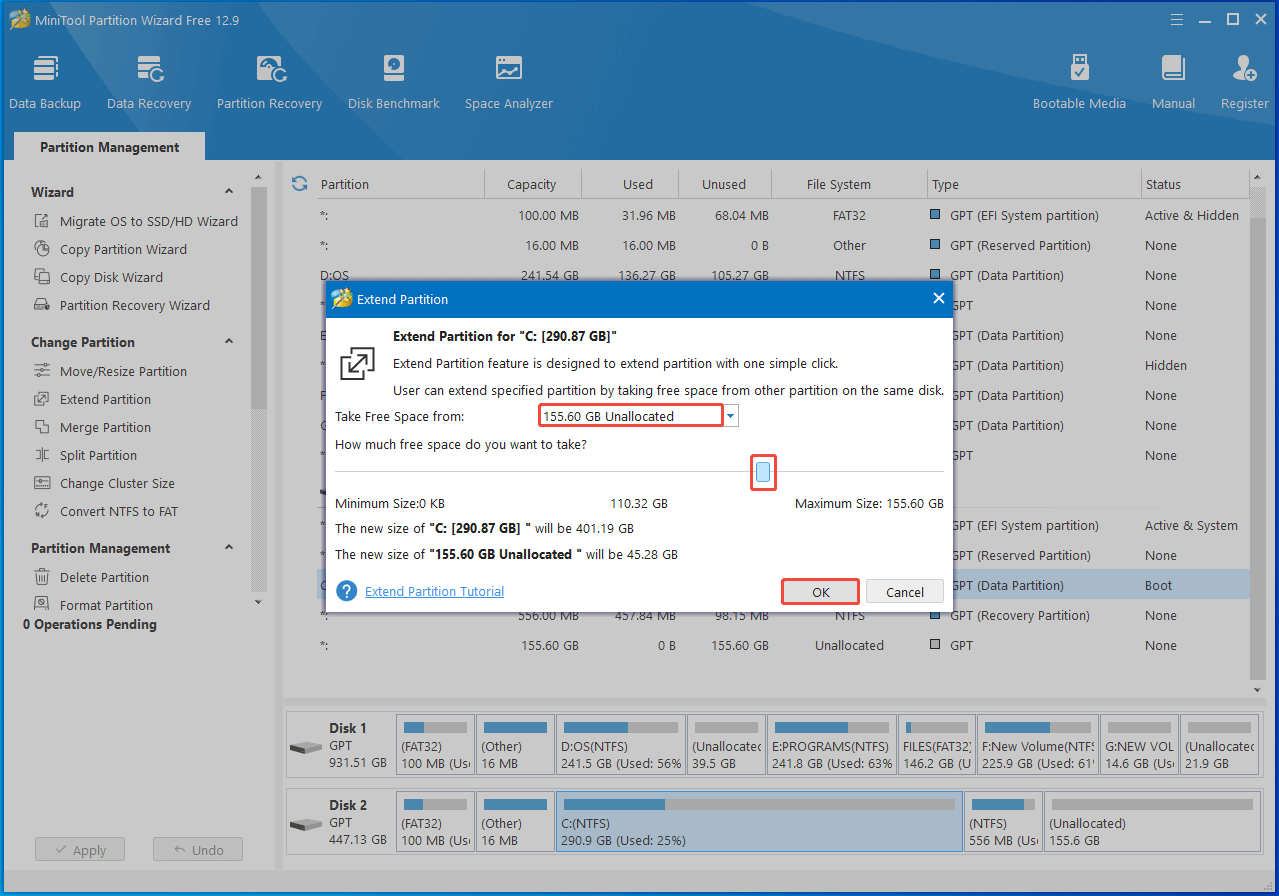This screenshot has height=896, width=1279.
Task: Cancel the Extend Partition dialog
Action: tap(905, 592)
